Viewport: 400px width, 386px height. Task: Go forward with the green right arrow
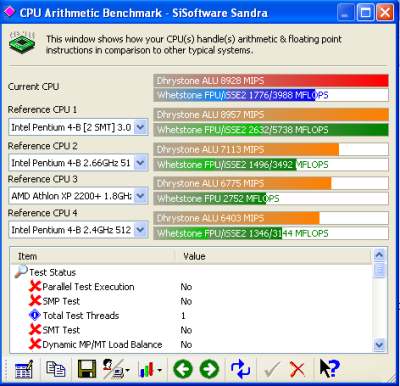pos(209,369)
